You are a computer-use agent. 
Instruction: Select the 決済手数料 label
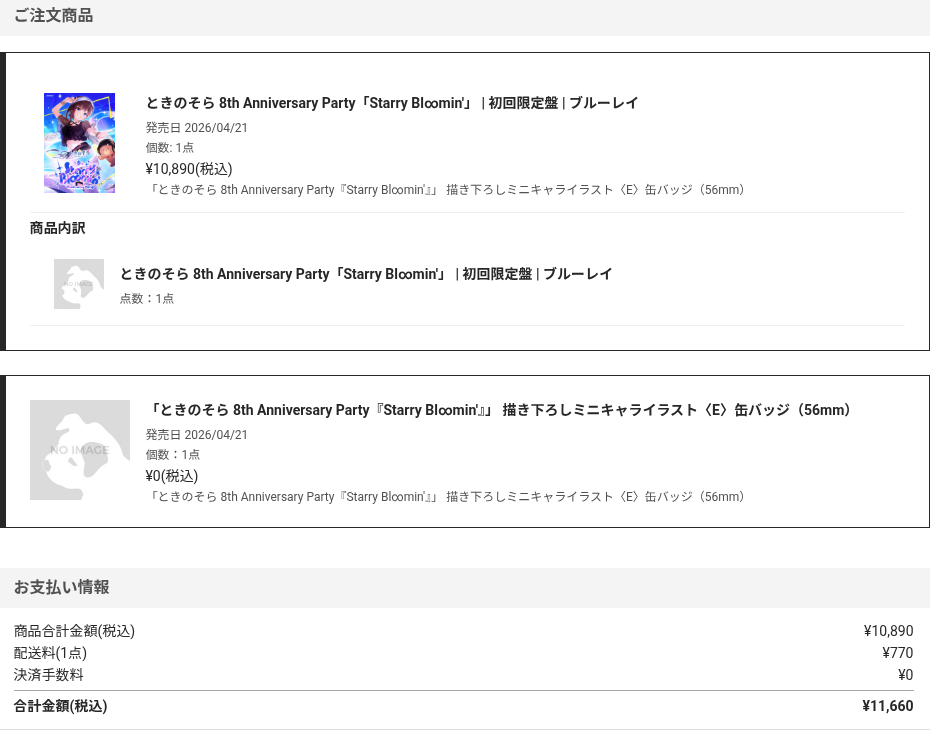pyautogui.click(x=48, y=675)
